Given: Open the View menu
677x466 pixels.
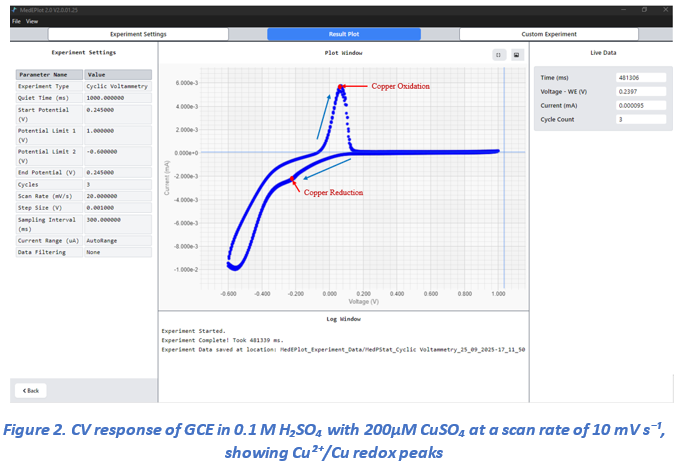Looking at the screenshot, I should tap(32, 20).
